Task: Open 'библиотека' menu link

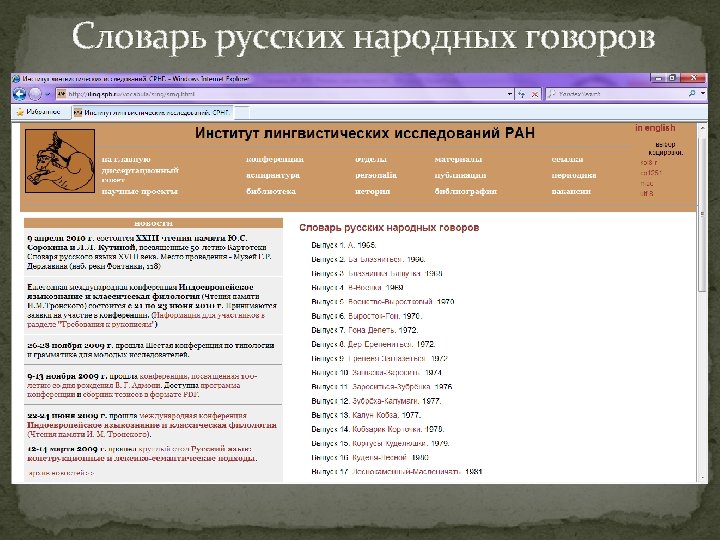Action: tap(271, 191)
